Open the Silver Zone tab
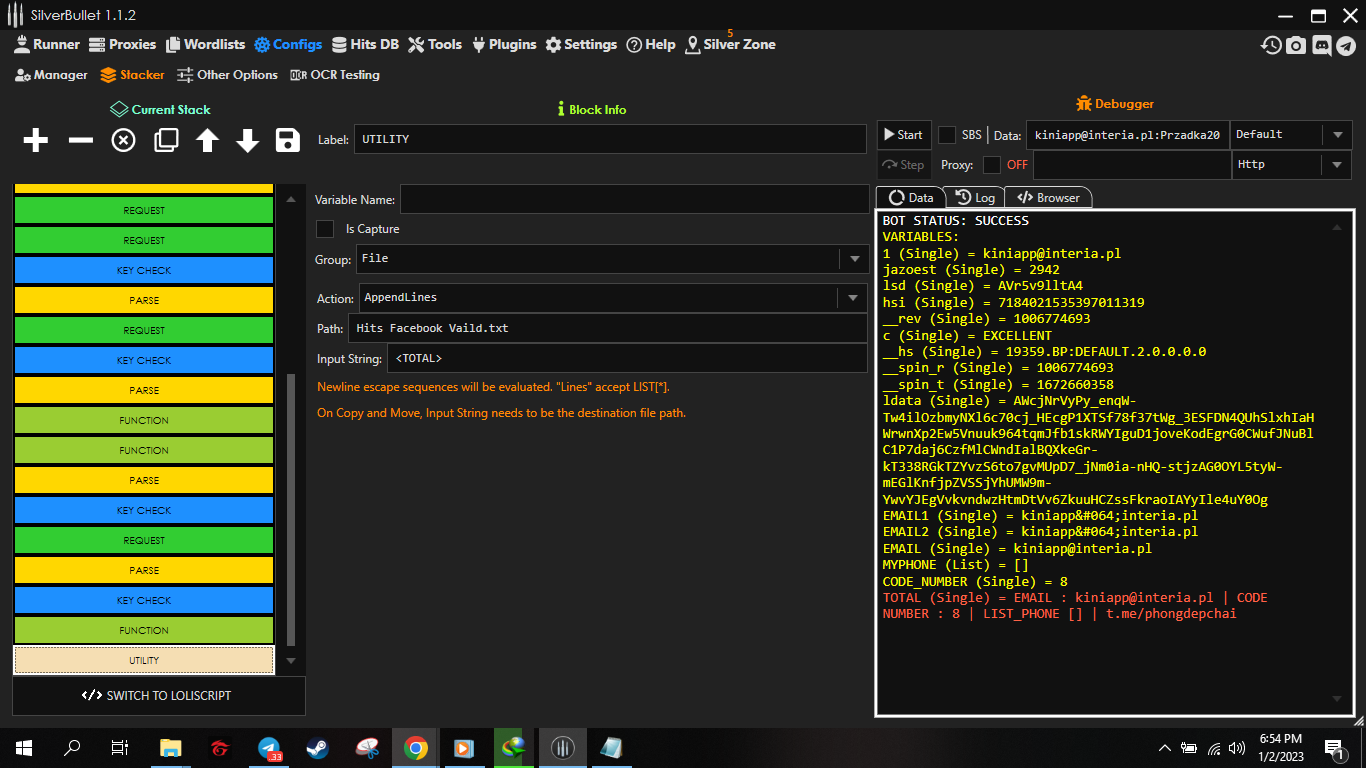The width and height of the screenshot is (1366, 768). (x=730, y=44)
